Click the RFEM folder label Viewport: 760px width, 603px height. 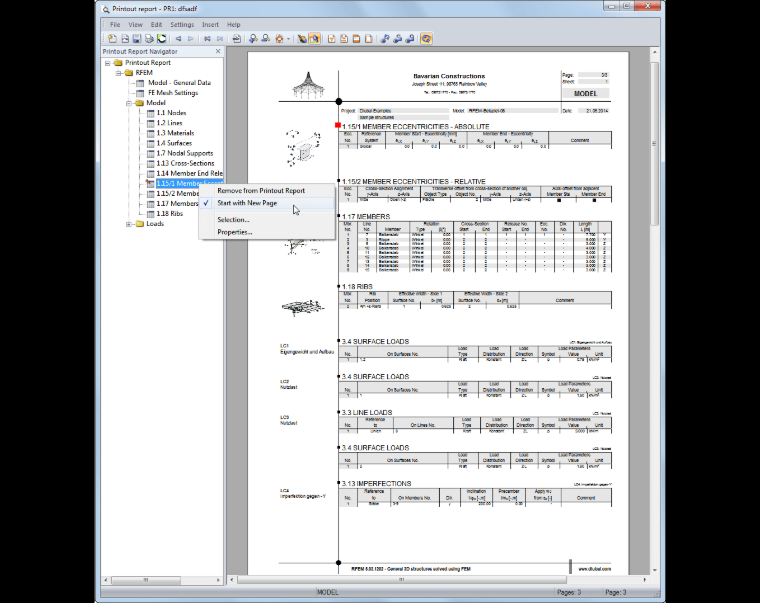coord(144,73)
